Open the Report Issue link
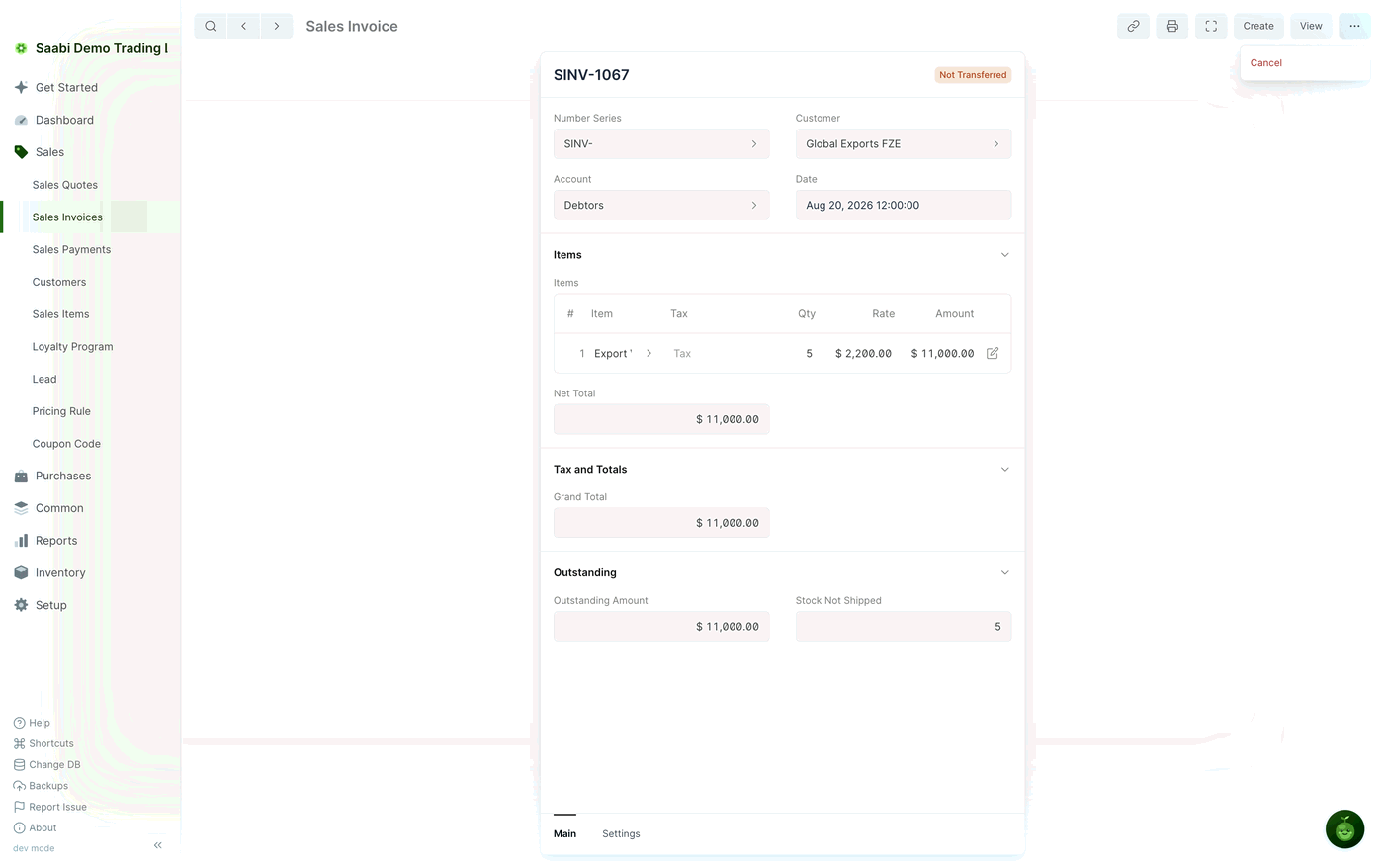This screenshot has height=868, width=1384. pos(50,807)
